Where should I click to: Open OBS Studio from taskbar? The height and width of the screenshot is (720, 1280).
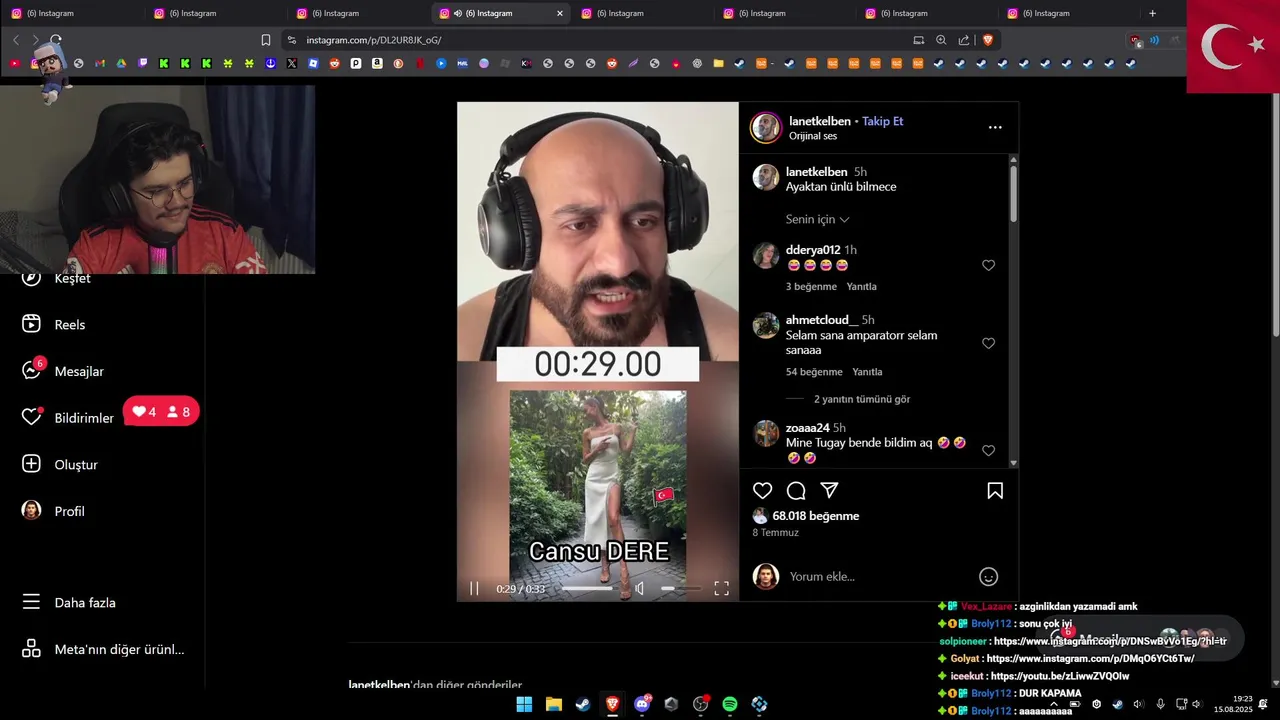[x=701, y=704]
